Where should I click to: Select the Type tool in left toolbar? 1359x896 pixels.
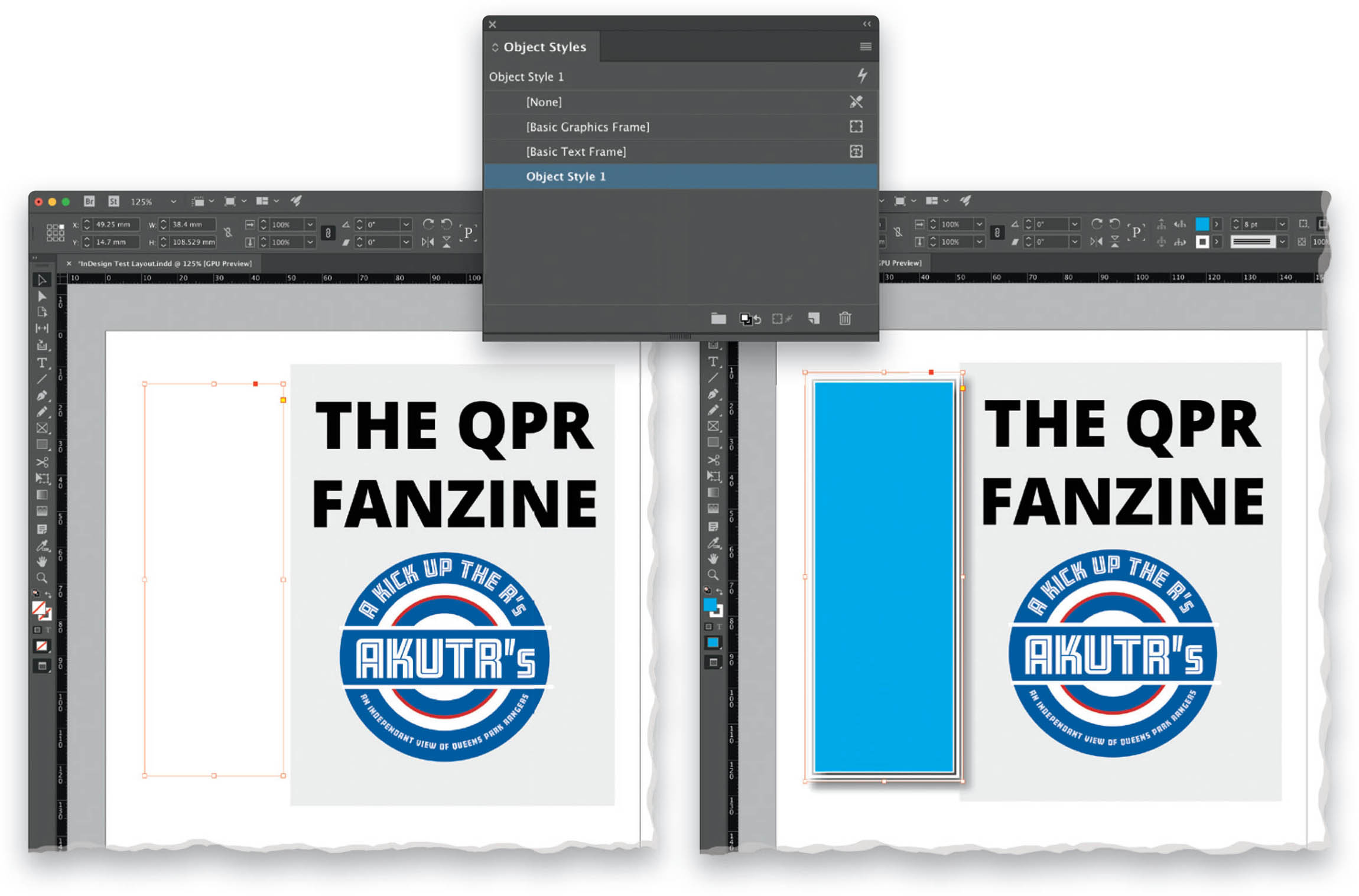pos(42,363)
